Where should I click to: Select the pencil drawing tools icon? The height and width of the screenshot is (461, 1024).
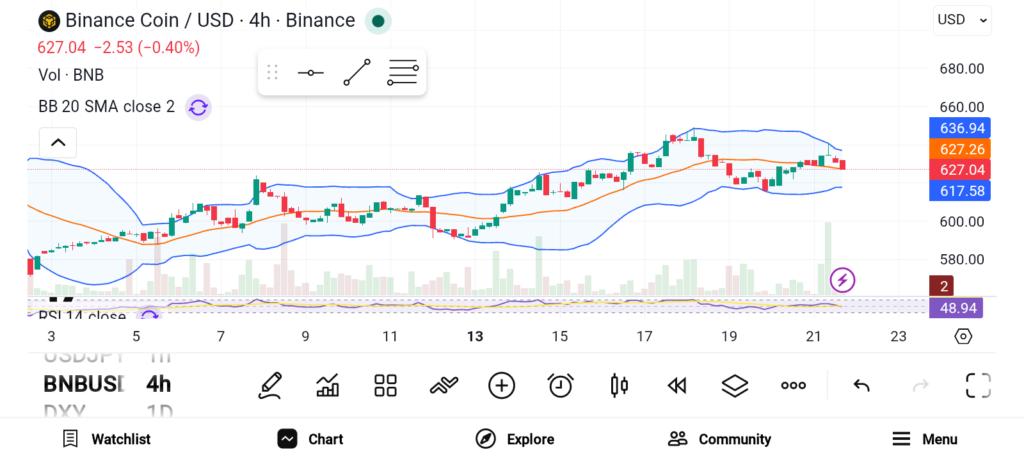coord(270,385)
